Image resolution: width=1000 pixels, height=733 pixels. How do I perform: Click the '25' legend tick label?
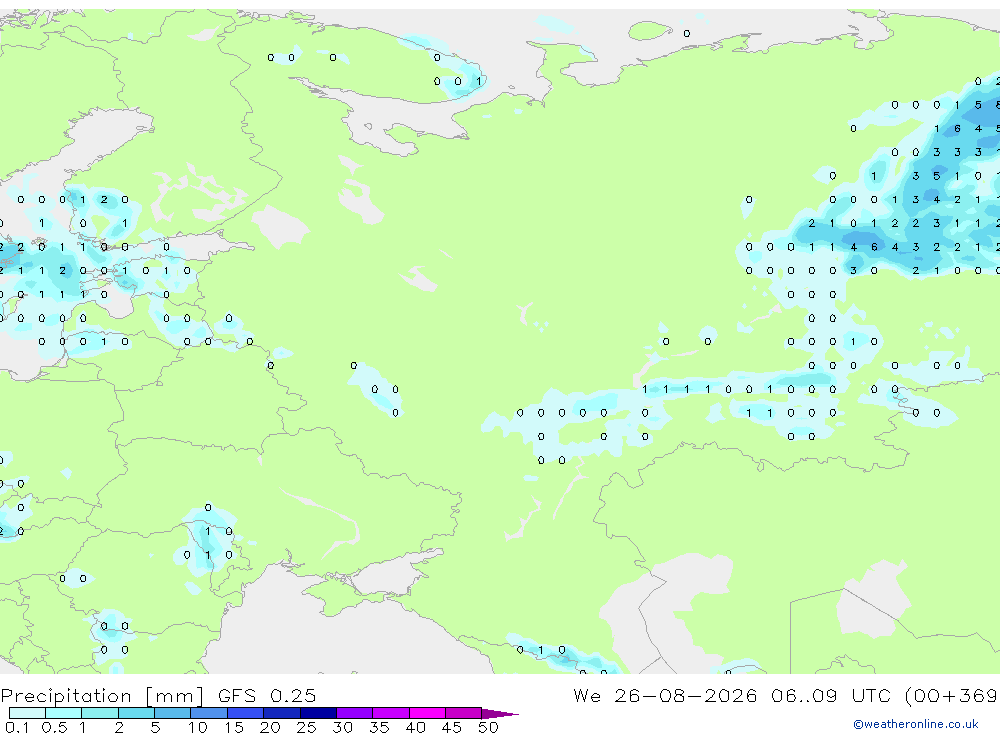click(x=306, y=727)
